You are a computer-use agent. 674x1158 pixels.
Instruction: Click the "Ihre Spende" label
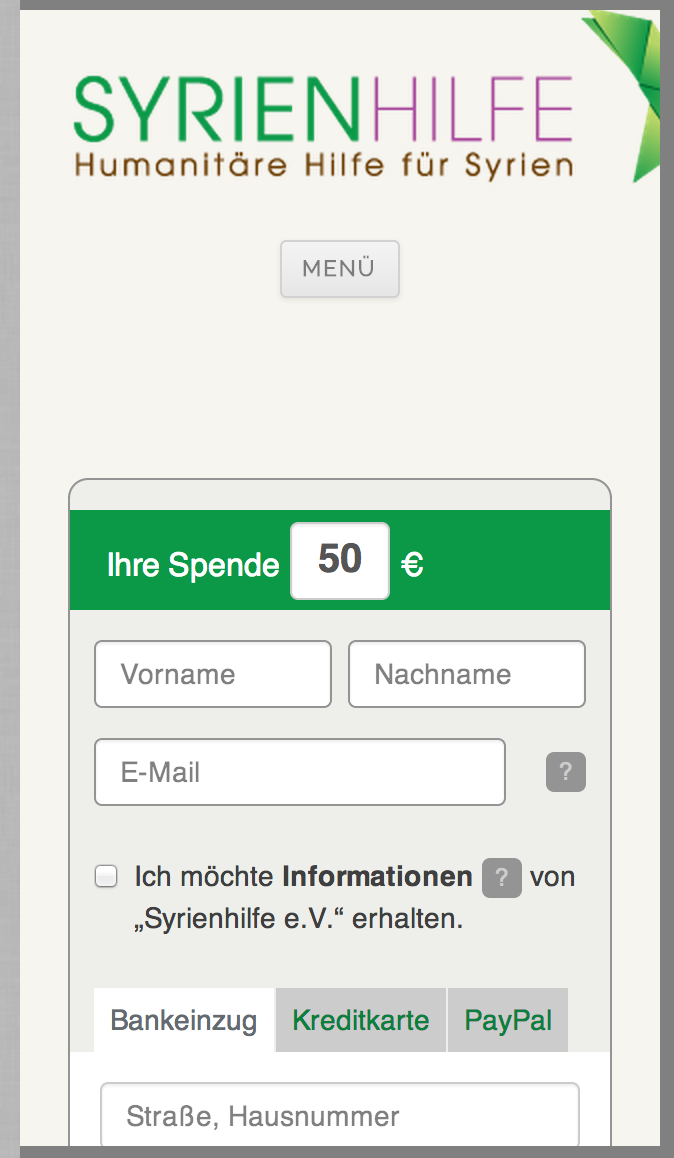tap(193, 565)
